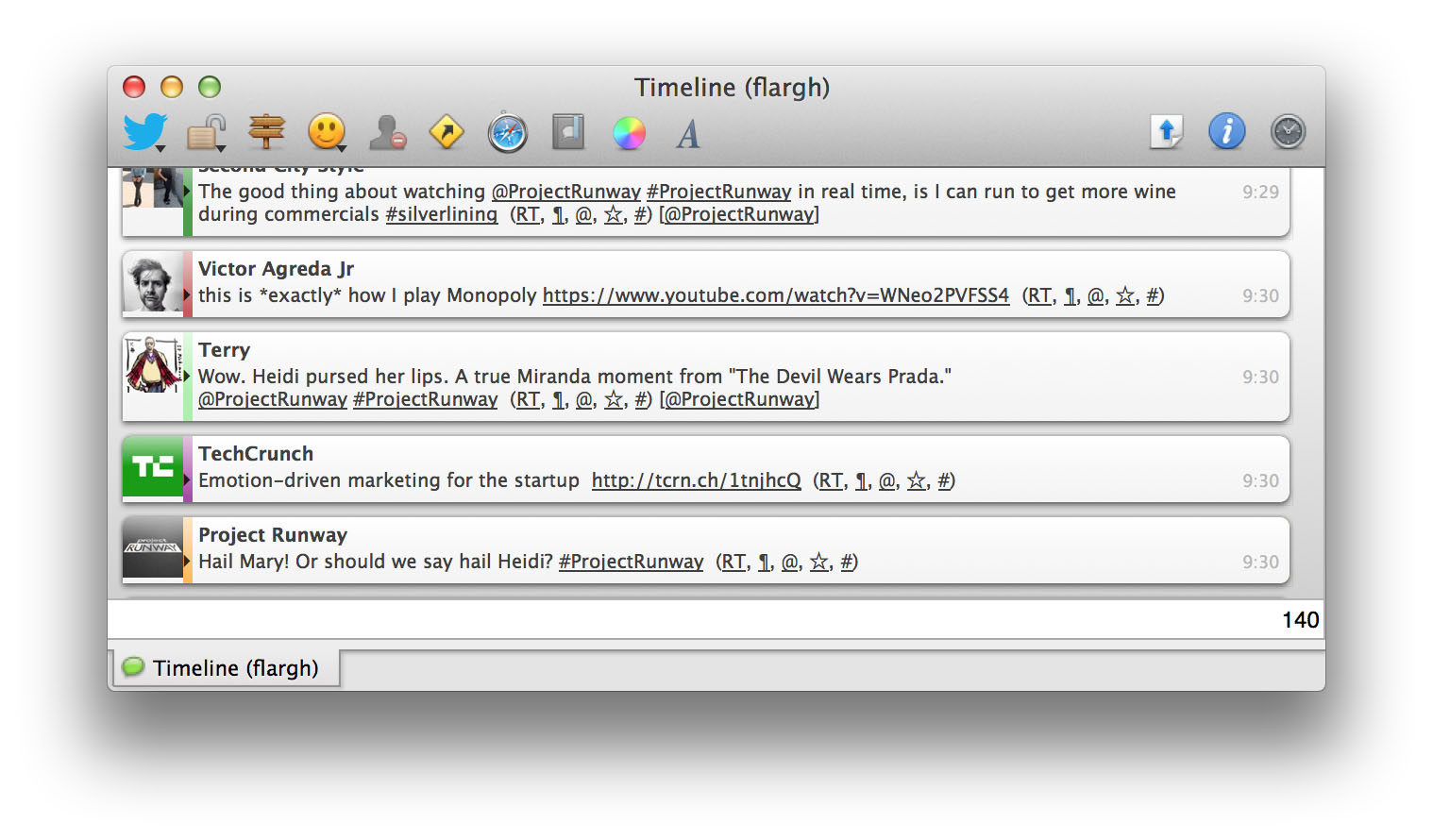Click the gray bookmark book icon
The width and height of the screenshot is (1433, 840).
pos(568,132)
